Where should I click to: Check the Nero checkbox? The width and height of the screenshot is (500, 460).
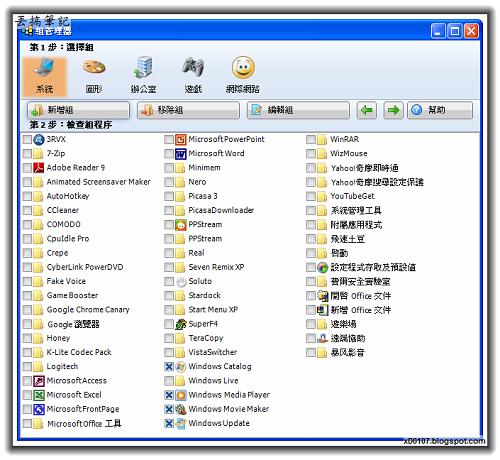[x=169, y=182]
